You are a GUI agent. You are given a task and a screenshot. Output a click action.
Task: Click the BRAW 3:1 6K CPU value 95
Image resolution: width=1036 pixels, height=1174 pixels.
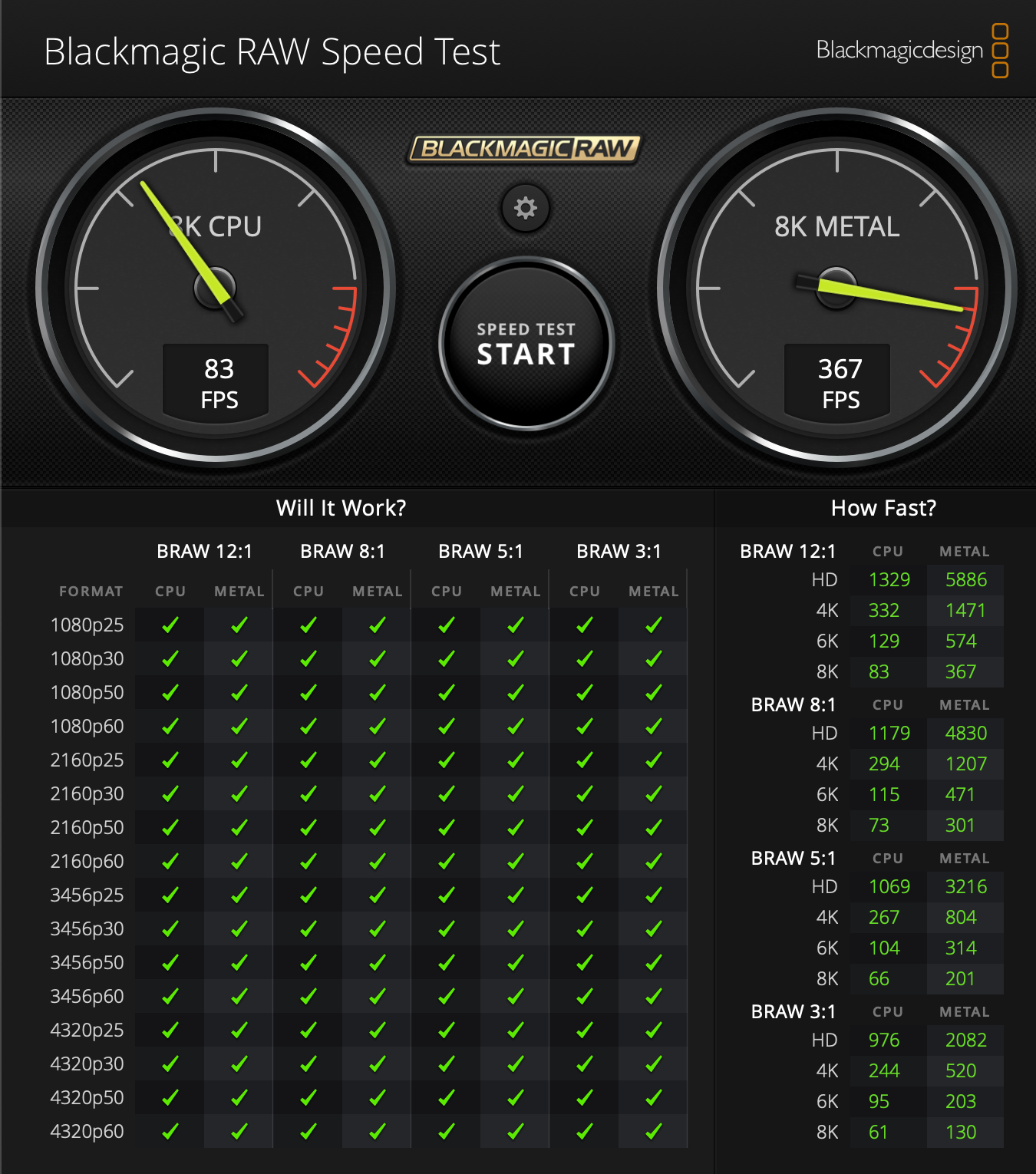879,1102
